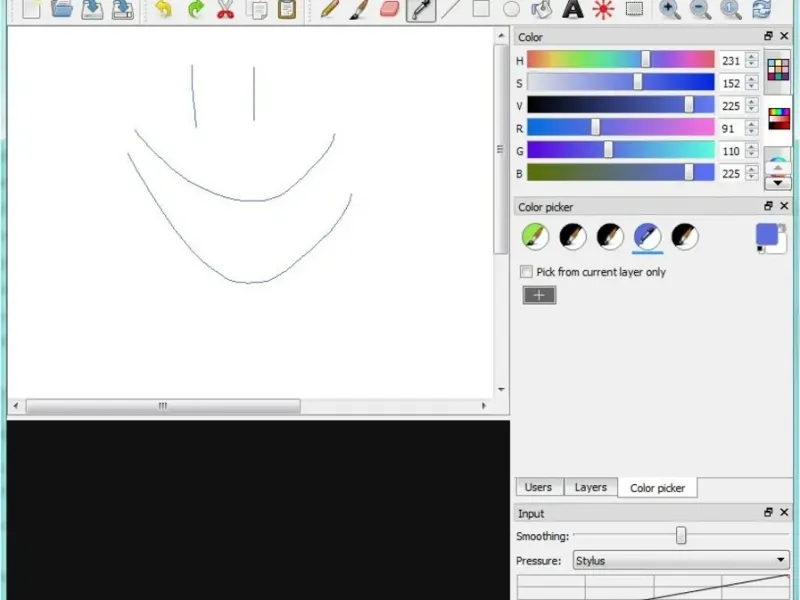Click the Hue slider handle
The width and height of the screenshot is (800, 600).
coord(646,60)
